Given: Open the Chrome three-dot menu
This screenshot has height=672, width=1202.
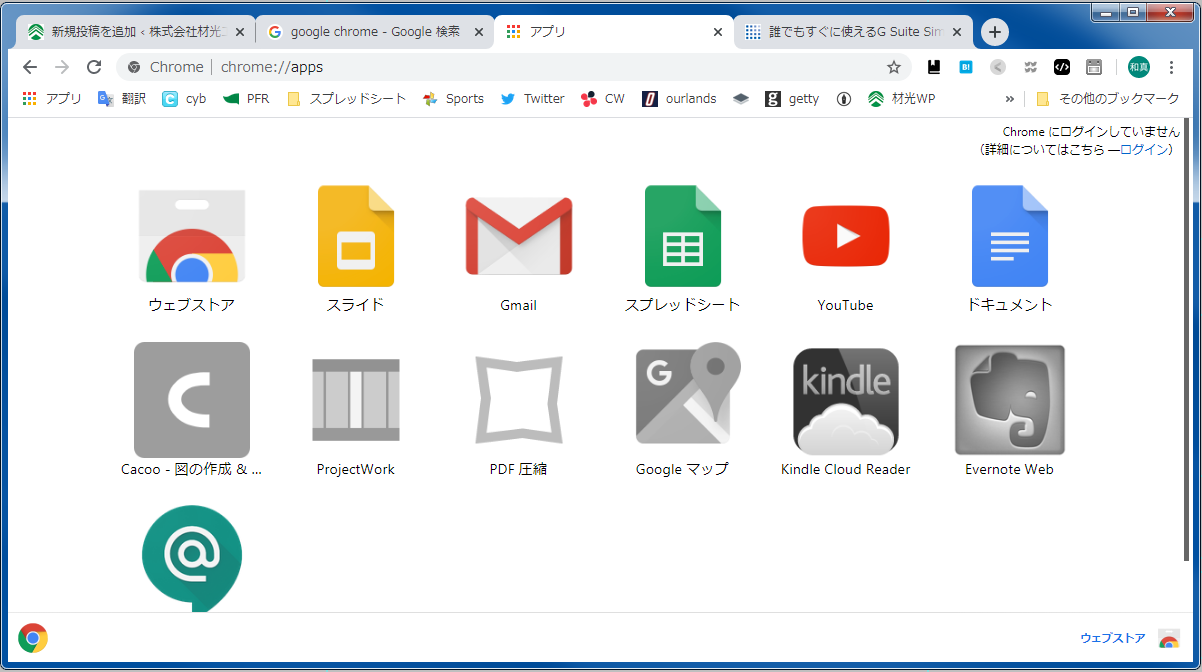Looking at the screenshot, I should 1171,67.
